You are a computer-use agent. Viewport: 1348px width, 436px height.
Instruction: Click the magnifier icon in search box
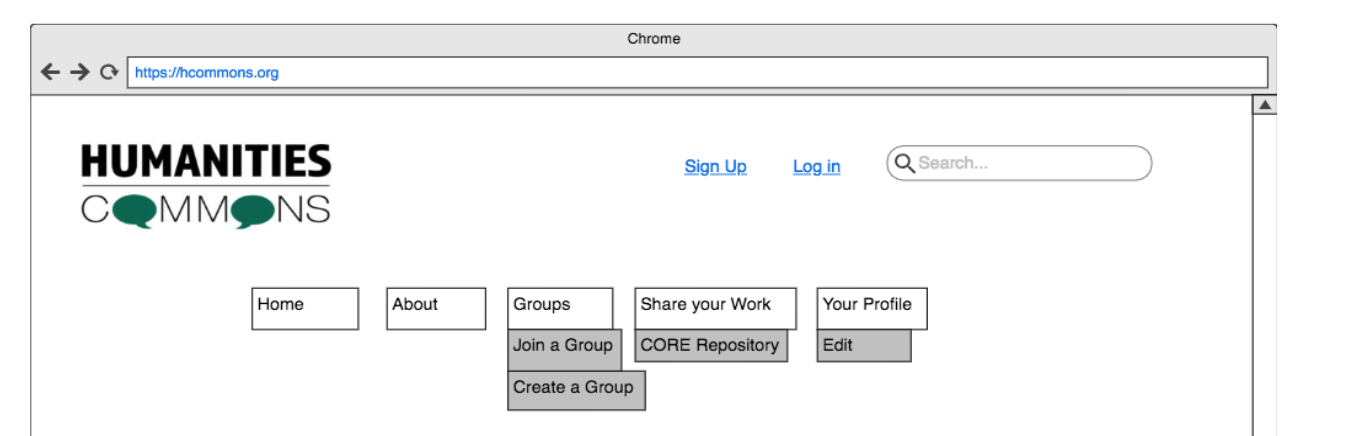click(904, 163)
